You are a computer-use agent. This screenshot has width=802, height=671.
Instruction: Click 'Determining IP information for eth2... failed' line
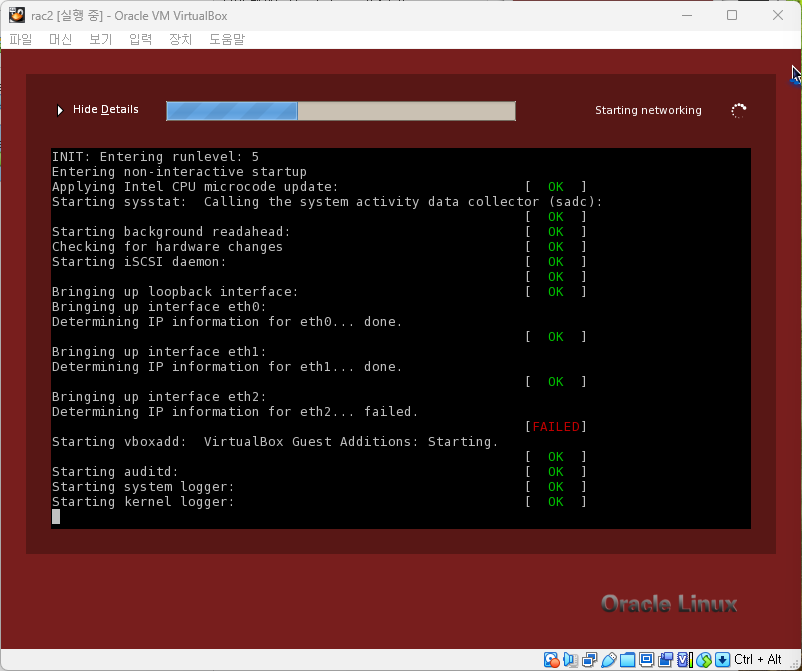click(235, 412)
